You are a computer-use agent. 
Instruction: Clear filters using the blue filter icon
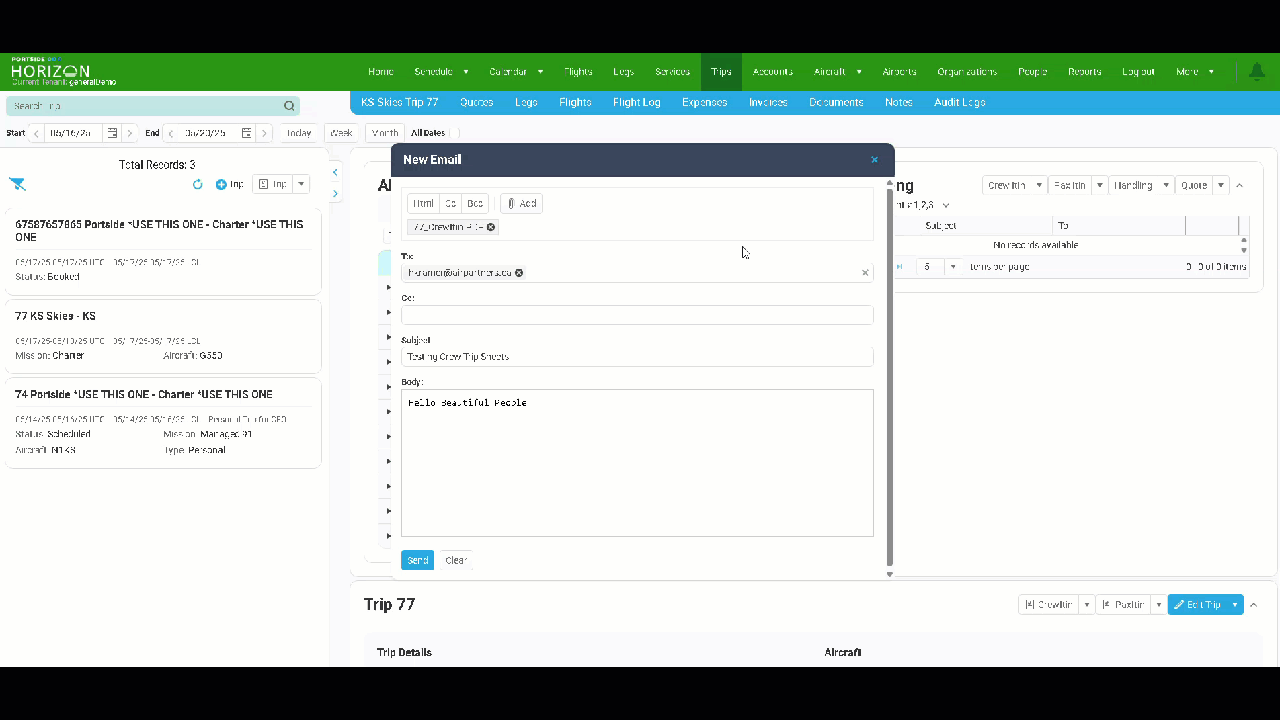point(17,184)
